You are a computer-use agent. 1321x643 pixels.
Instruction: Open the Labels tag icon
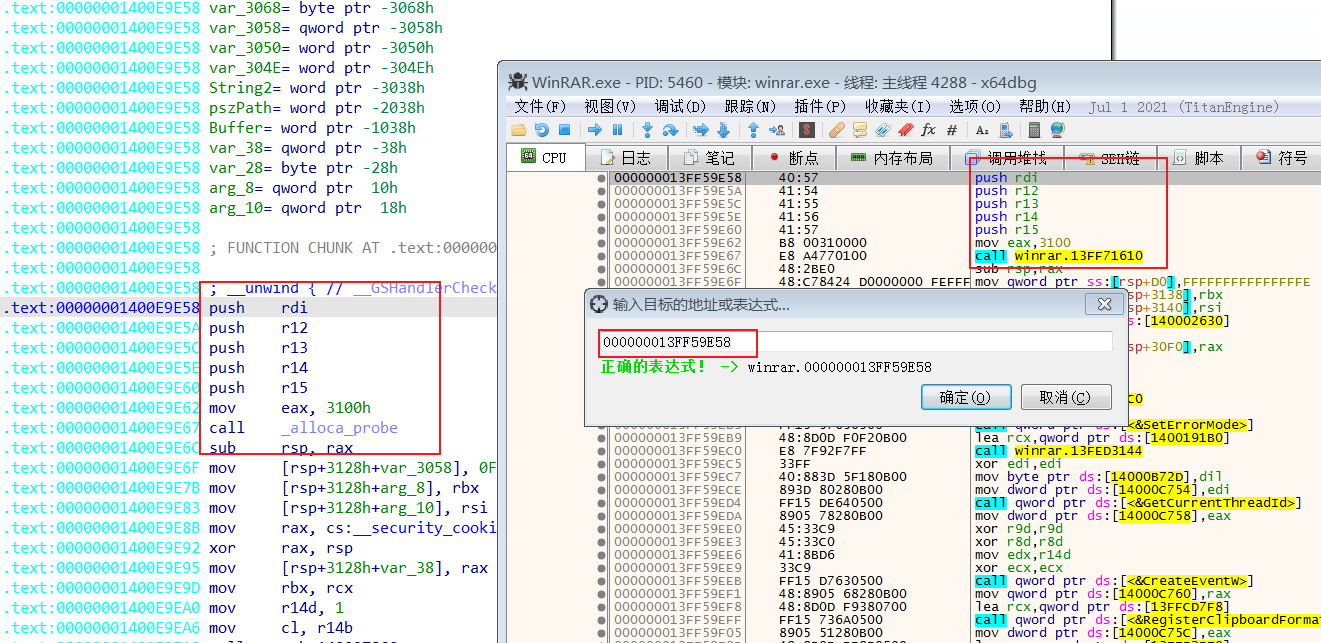(883, 130)
